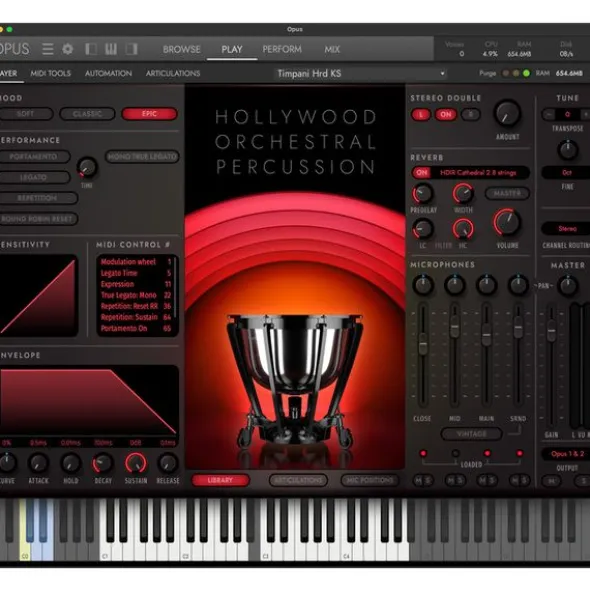Click the red LIBRARY button
Screen dimensions: 590x591
click(220, 480)
